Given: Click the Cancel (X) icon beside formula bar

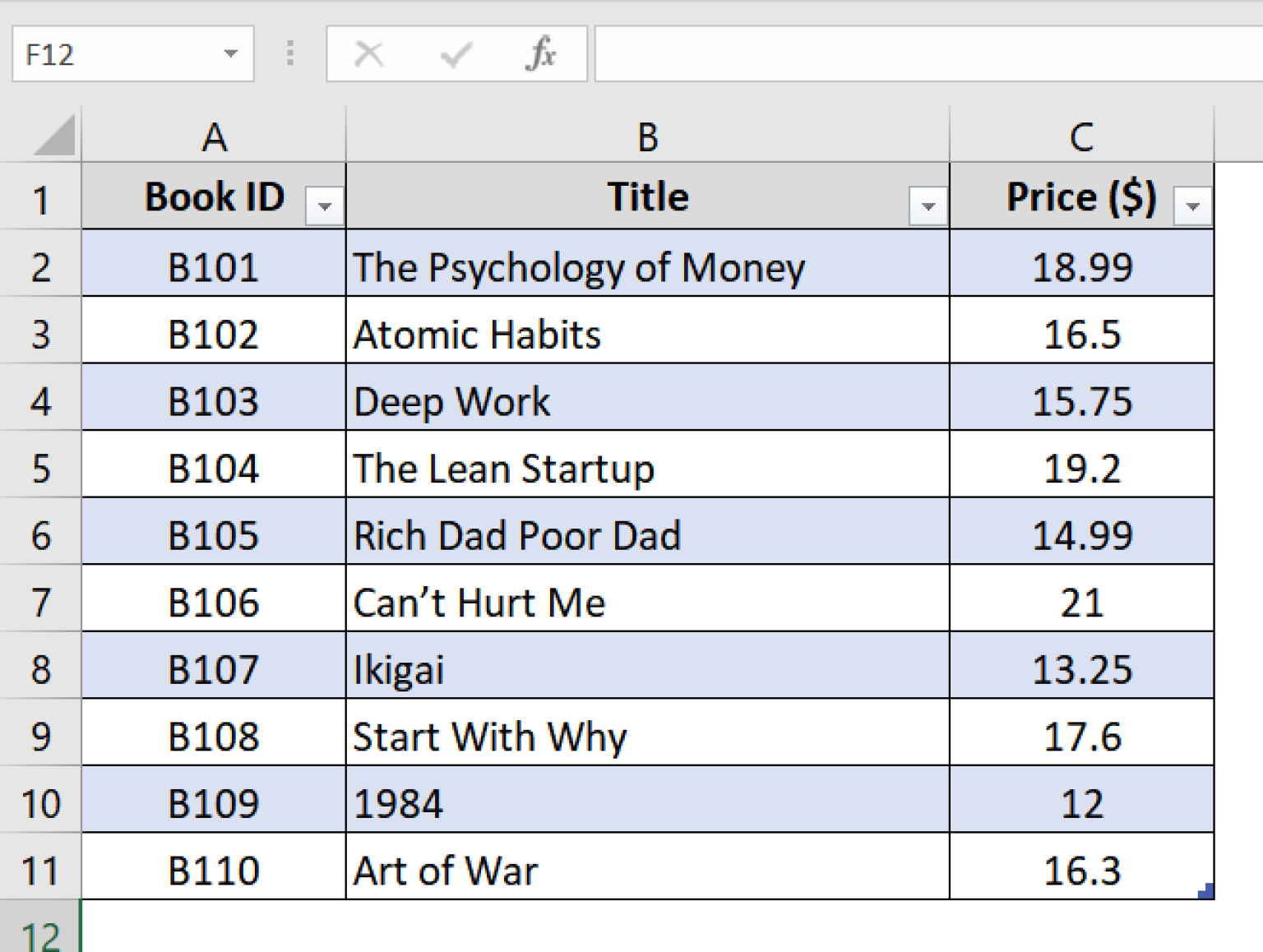Looking at the screenshot, I should click(369, 53).
